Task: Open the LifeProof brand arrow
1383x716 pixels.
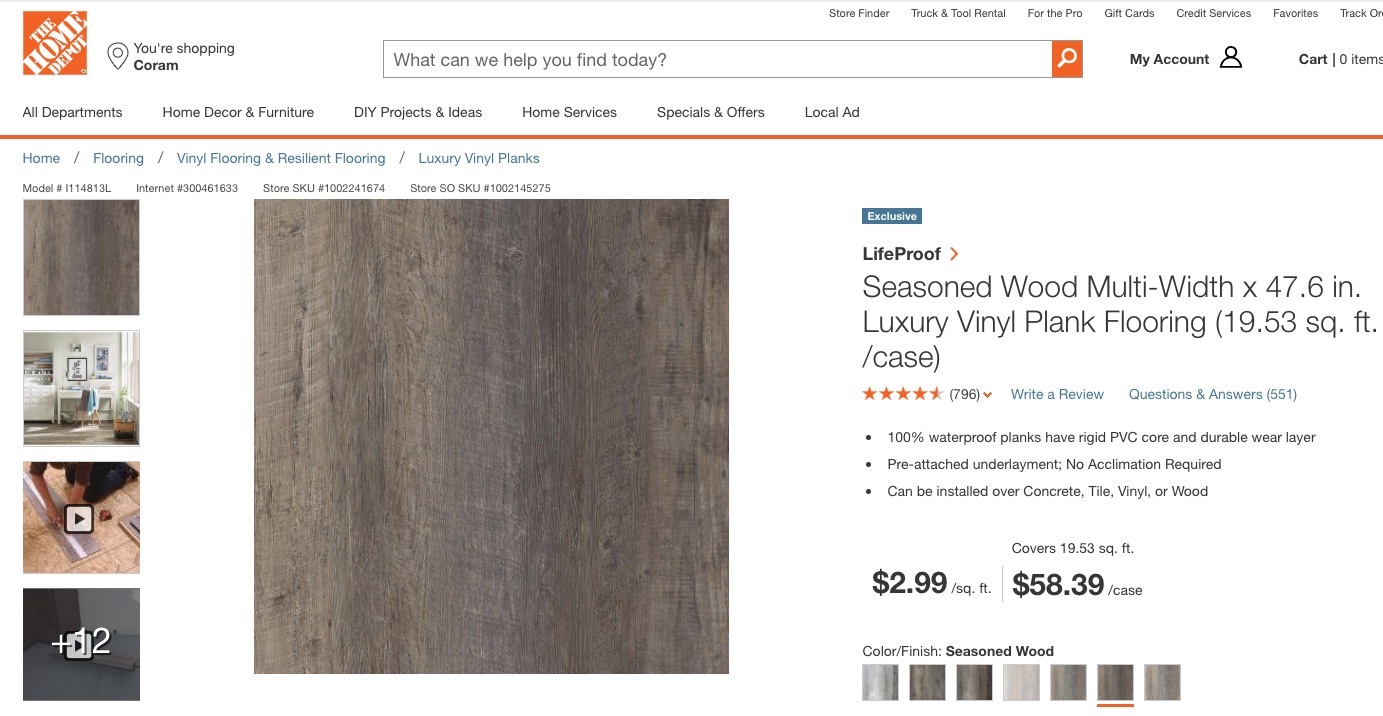Action: coord(954,254)
